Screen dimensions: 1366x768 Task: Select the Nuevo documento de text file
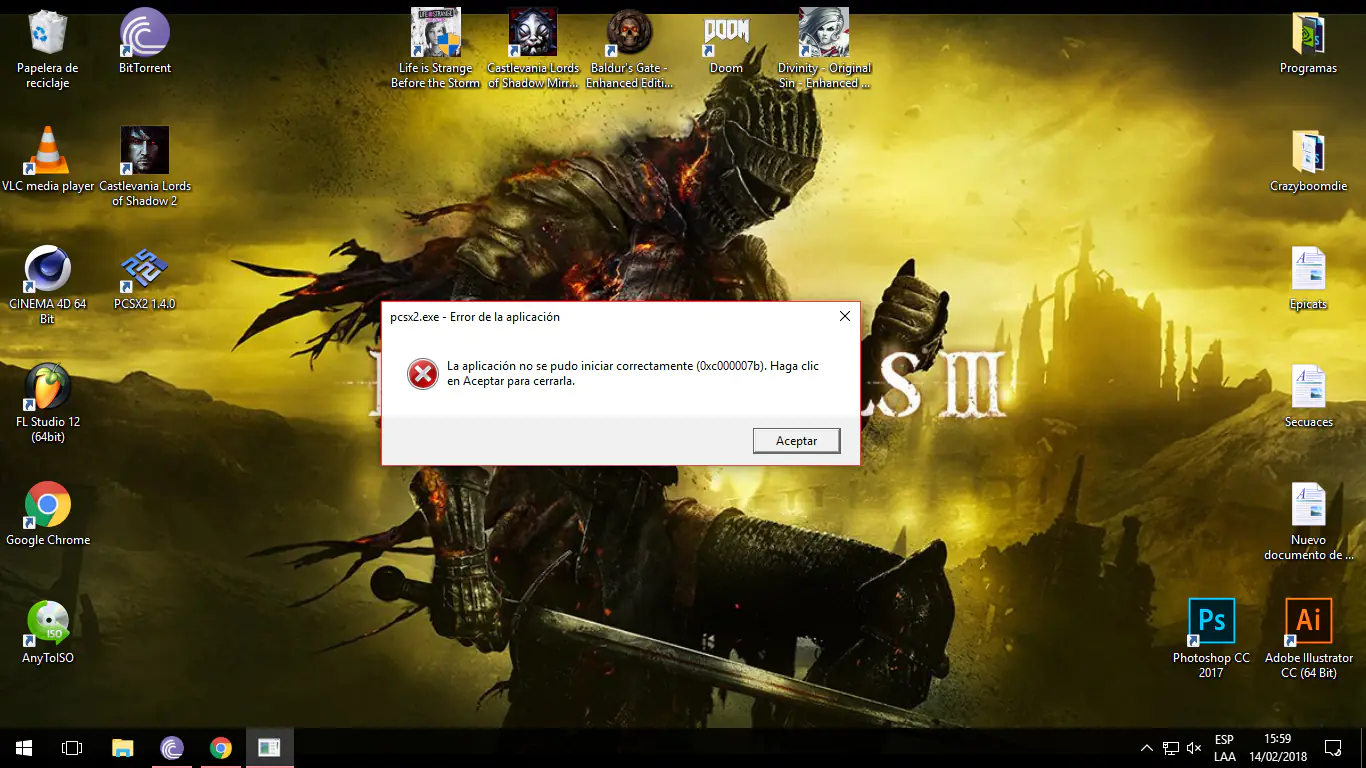1308,521
